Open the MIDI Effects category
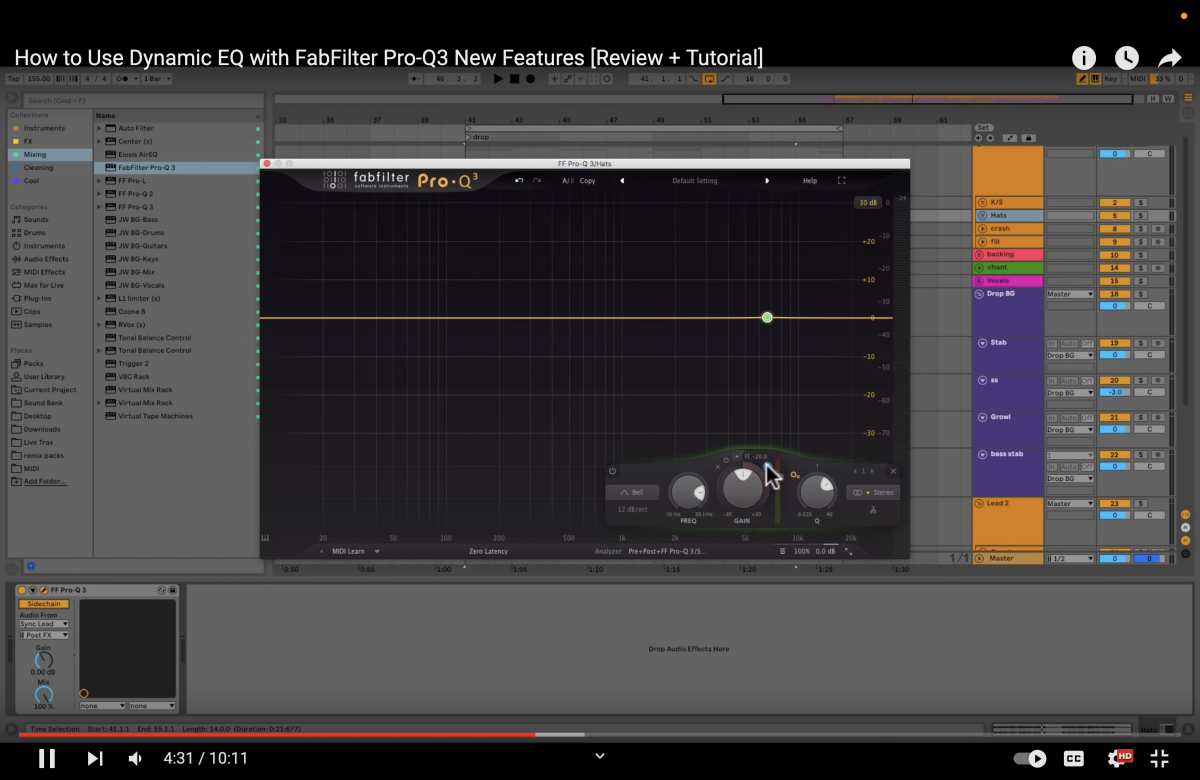 point(44,272)
